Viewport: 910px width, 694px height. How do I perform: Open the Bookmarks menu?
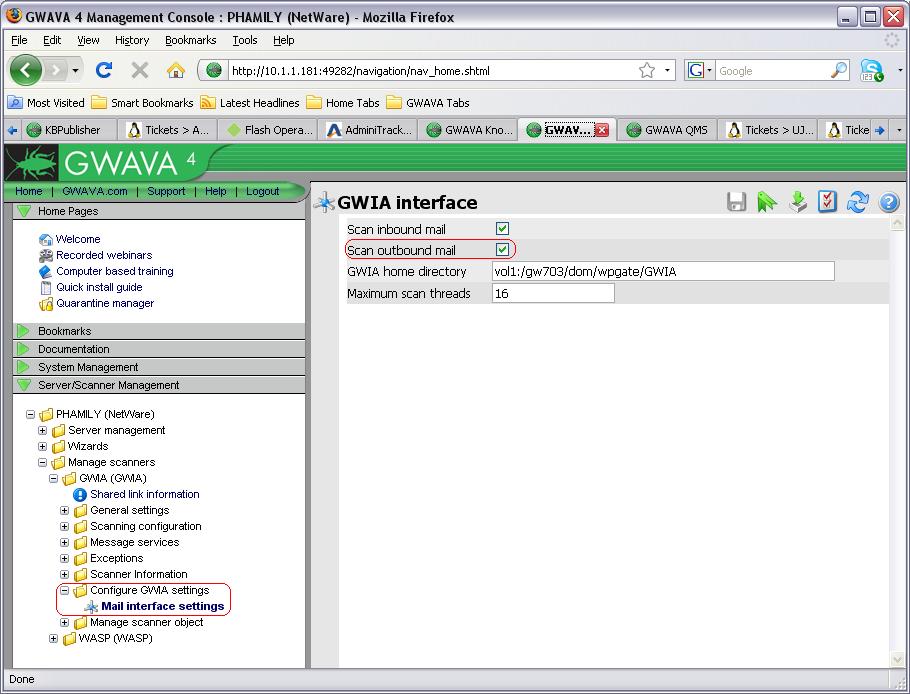click(190, 40)
